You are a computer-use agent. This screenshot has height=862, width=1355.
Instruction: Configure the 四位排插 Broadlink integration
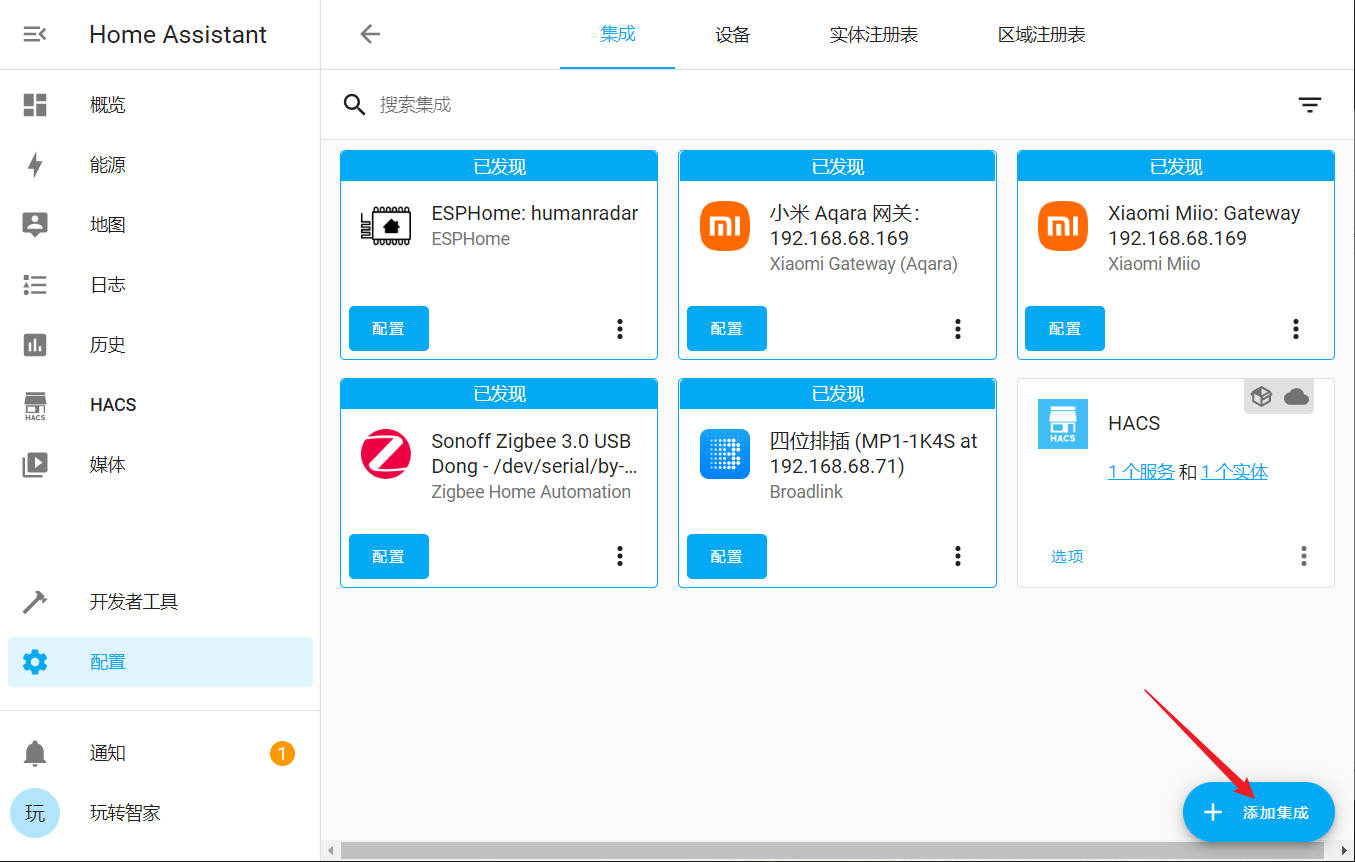click(727, 556)
